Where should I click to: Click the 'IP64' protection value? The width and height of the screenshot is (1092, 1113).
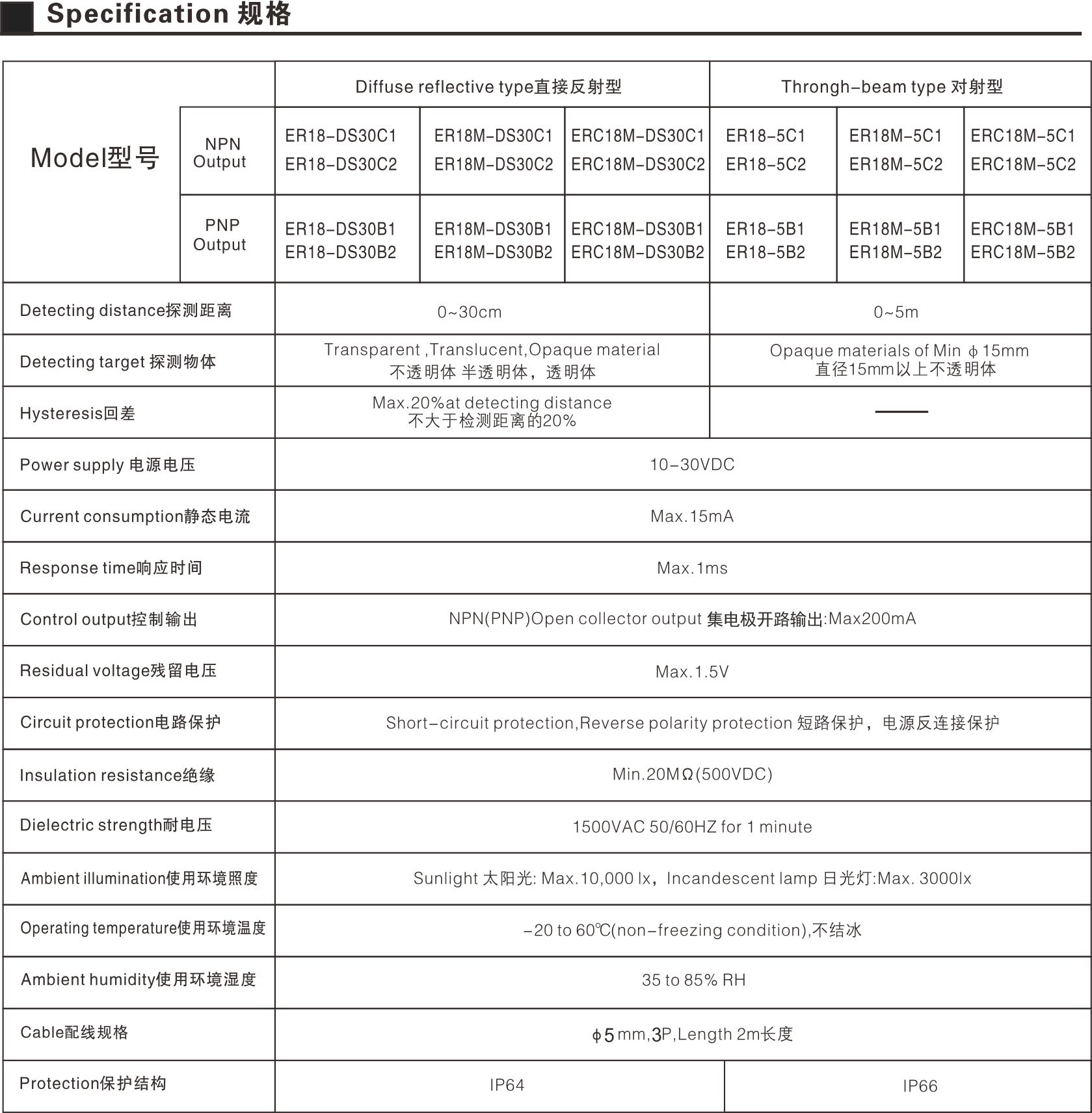tap(507, 1085)
